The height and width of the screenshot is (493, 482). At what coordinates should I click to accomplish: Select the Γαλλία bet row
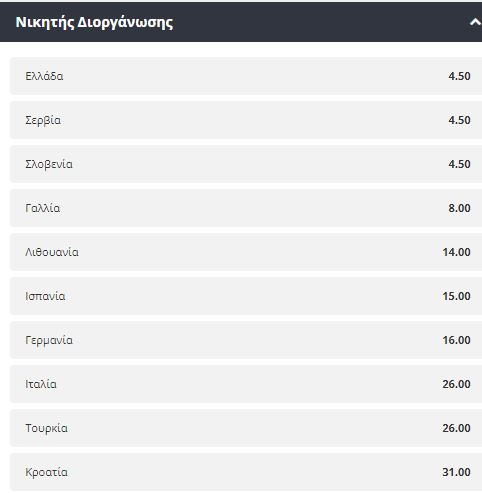point(246,208)
